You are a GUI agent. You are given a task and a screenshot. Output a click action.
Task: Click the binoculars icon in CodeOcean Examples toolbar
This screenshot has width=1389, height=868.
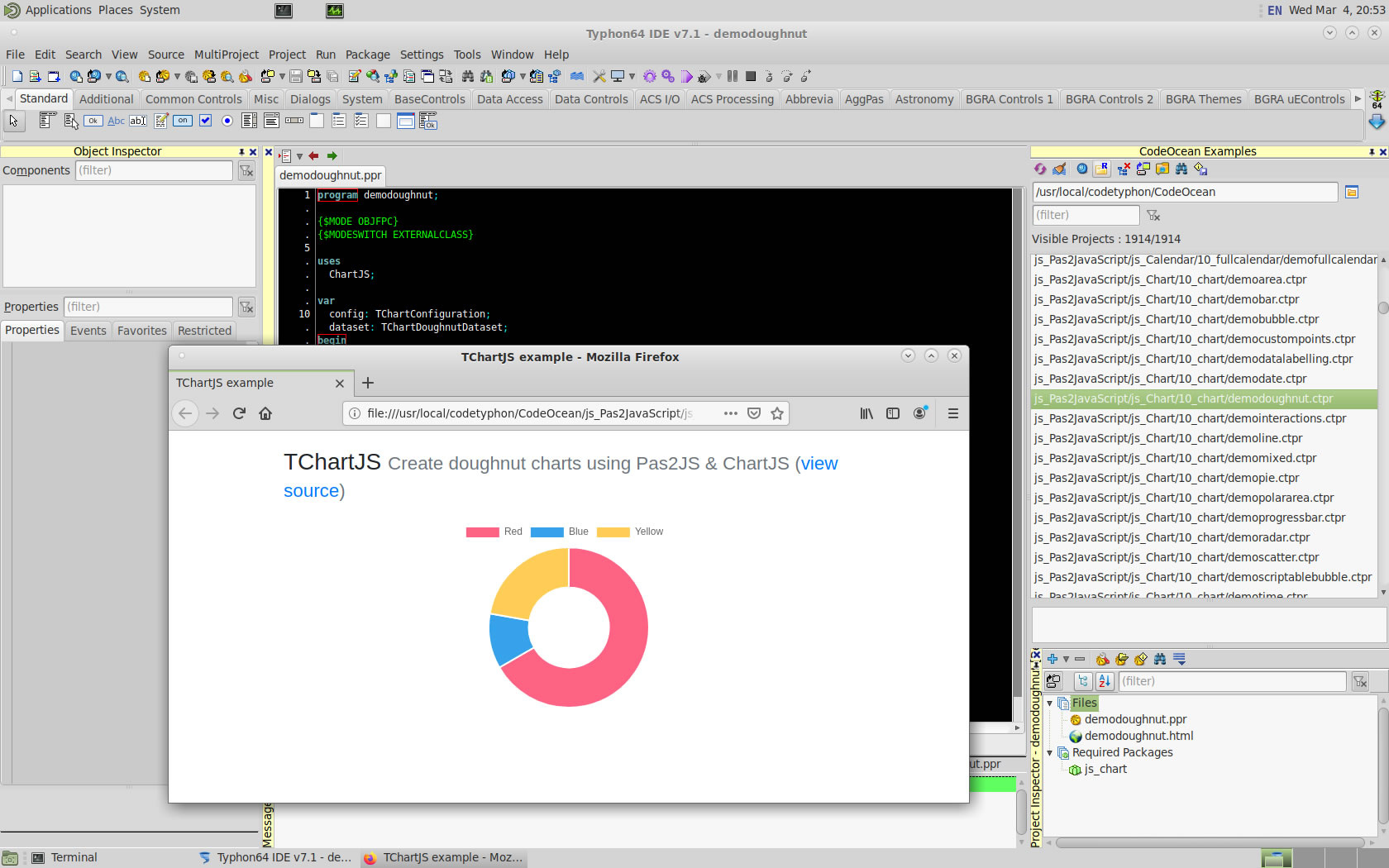point(1181,169)
